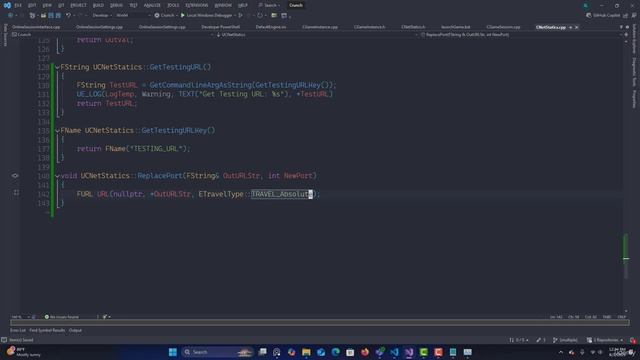Click the taskbar clock
The height and width of the screenshot is (360, 640).
click(617, 352)
